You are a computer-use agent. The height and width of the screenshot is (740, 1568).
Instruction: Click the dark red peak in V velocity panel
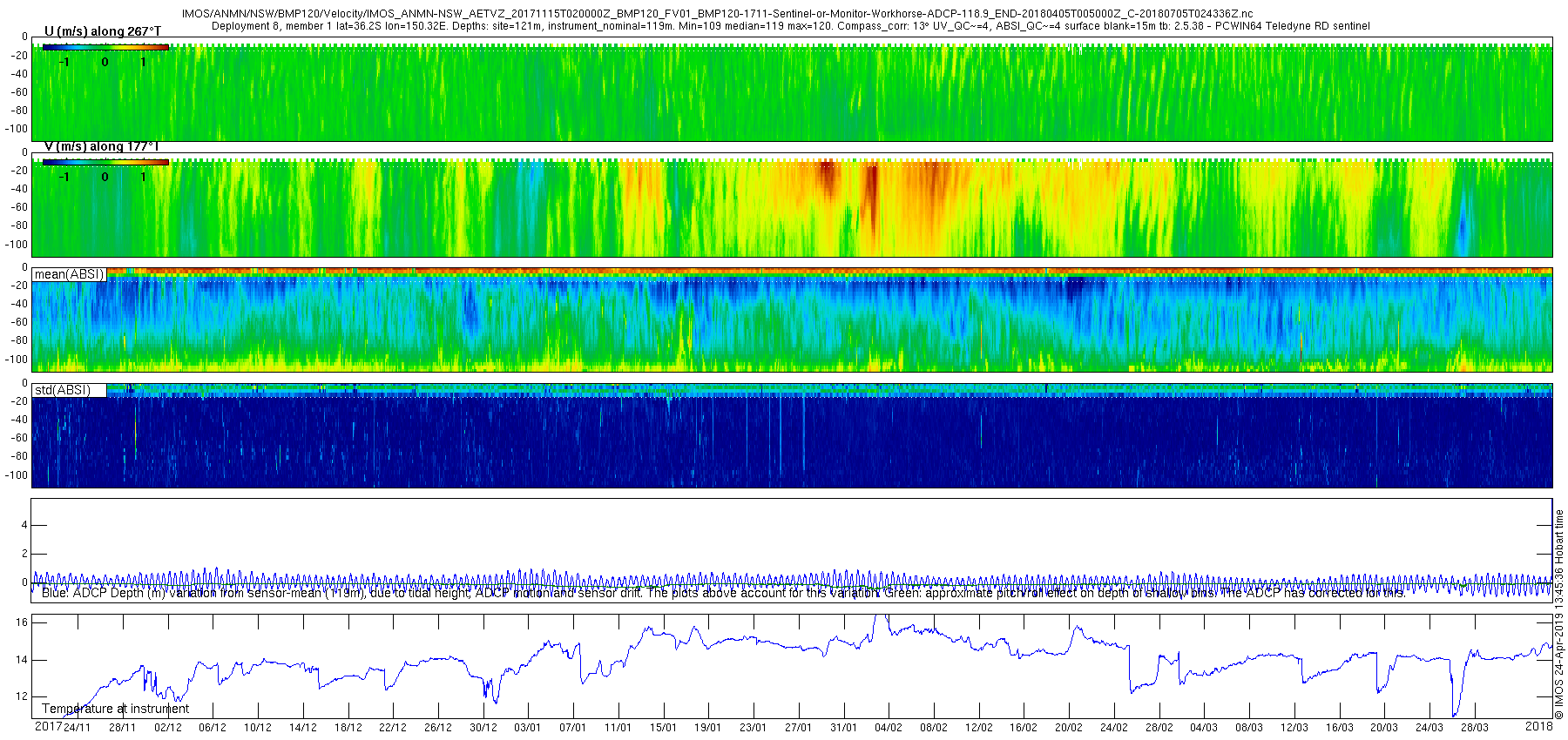870,192
